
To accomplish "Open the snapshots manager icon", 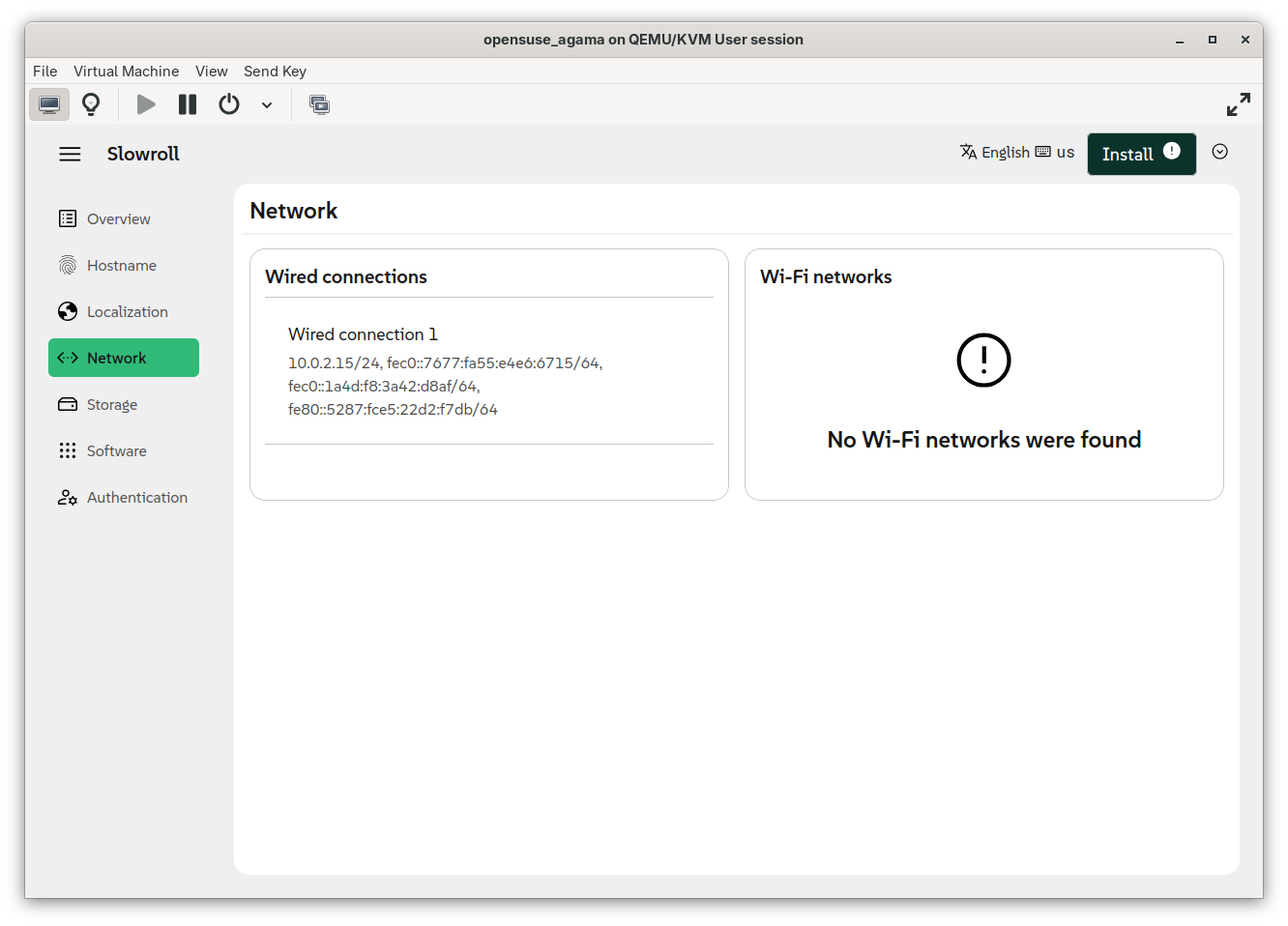I will click(319, 104).
